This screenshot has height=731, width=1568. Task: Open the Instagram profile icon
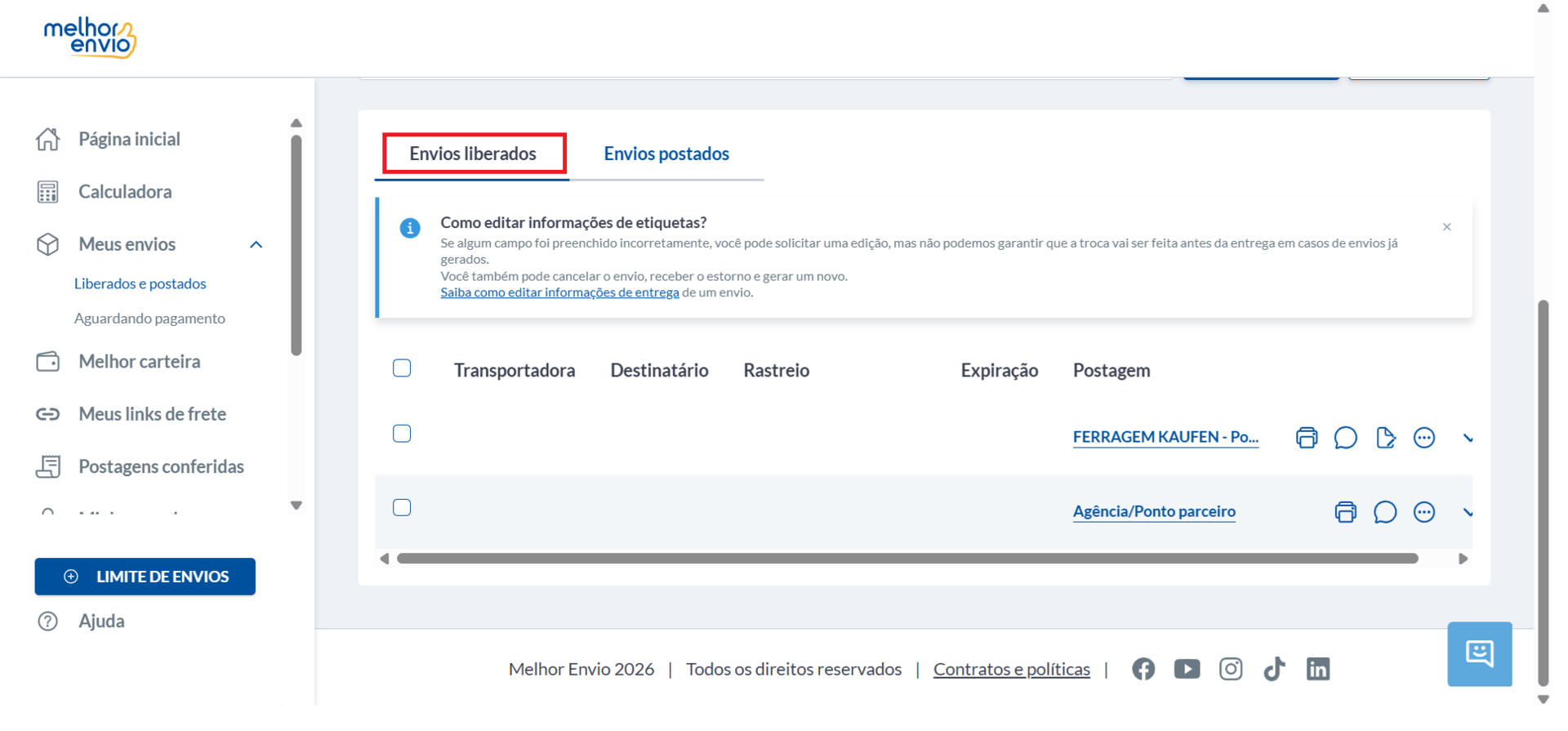click(1231, 669)
